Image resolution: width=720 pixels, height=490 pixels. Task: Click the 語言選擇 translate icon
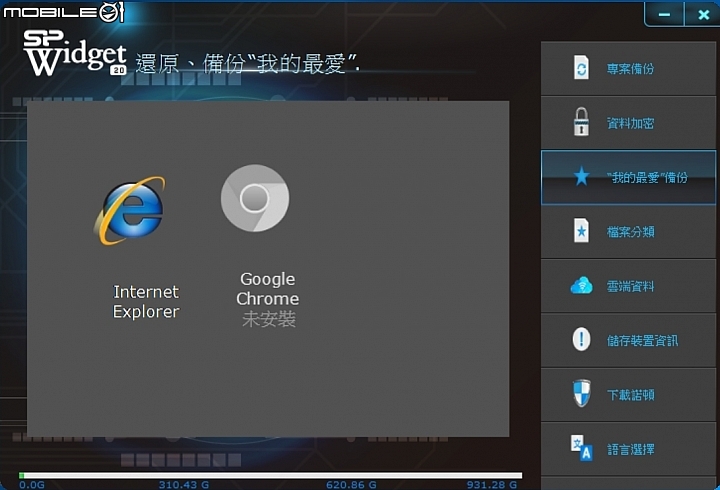[x=581, y=448]
